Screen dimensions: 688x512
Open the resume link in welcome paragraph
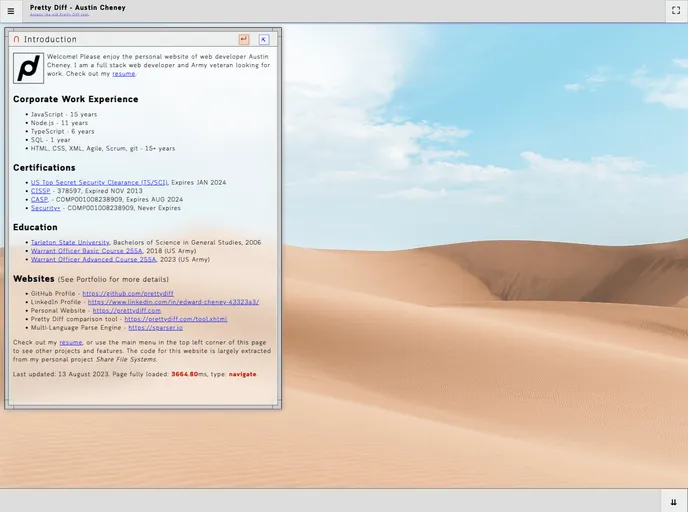point(124,74)
